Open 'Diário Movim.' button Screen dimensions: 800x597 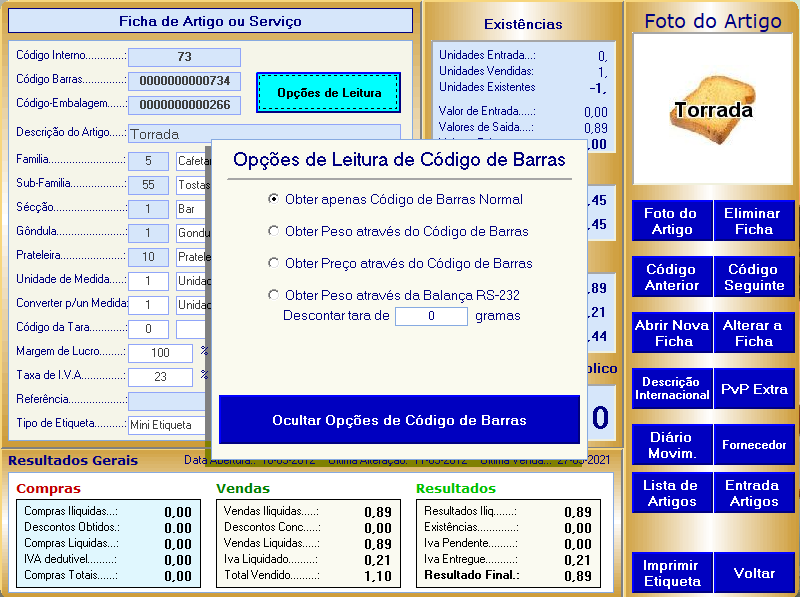pyautogui.click(x=671, y=445)
